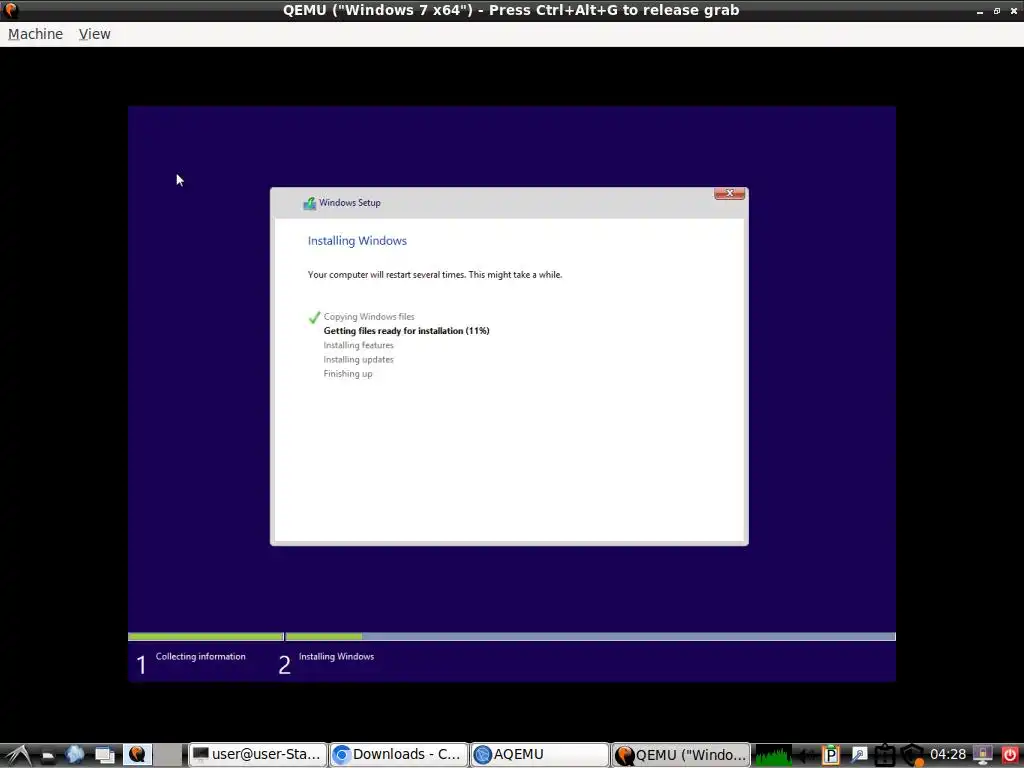The height and width of the screenshot is (768, 1024).
Task: Click the 'Finishing up' step
Action: pos(348,374)
